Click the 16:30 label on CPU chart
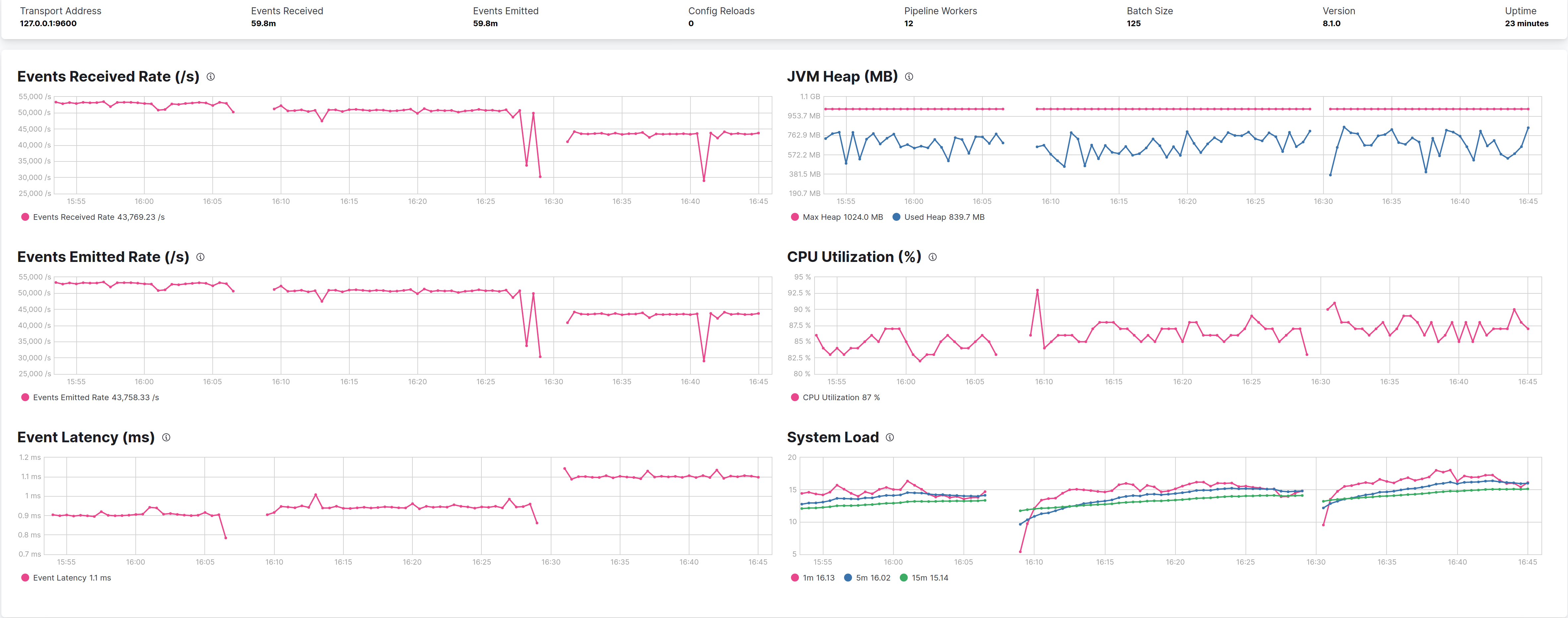 (x=1320, y=382)
